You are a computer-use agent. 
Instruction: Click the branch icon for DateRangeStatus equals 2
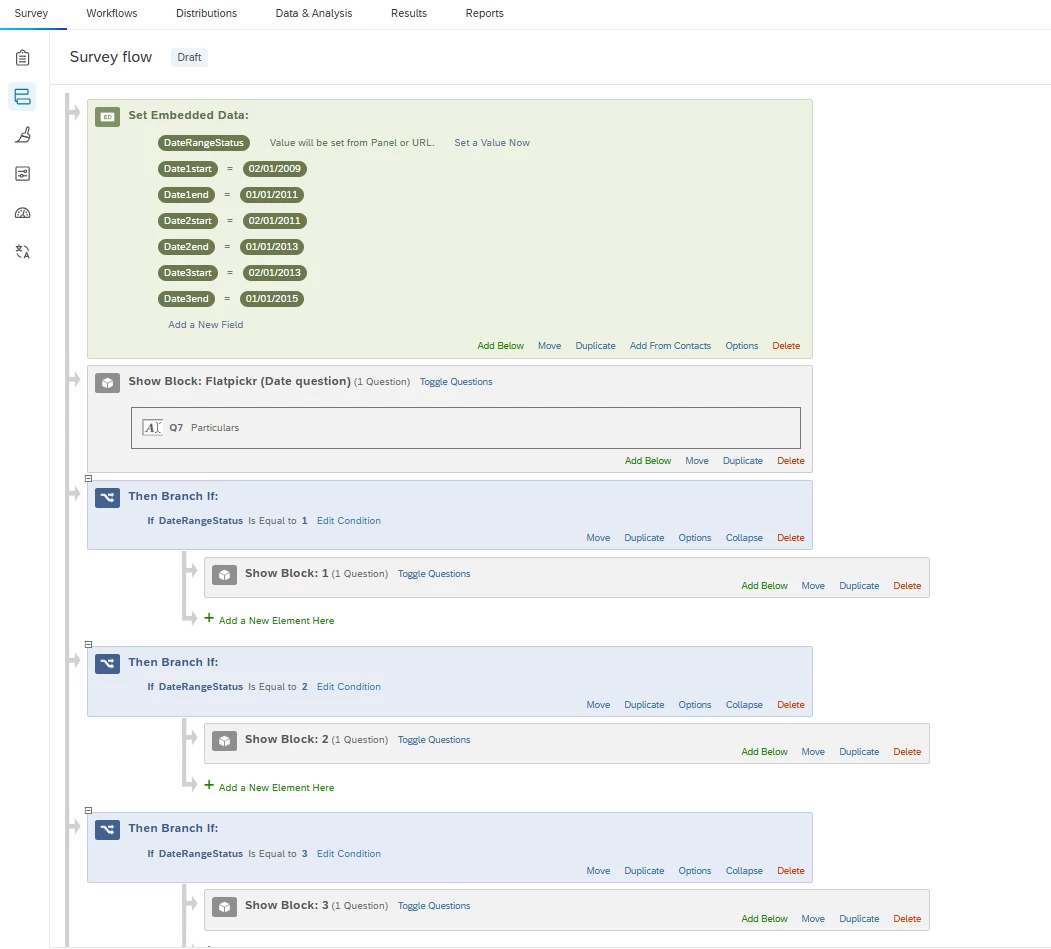pos(107,663)
